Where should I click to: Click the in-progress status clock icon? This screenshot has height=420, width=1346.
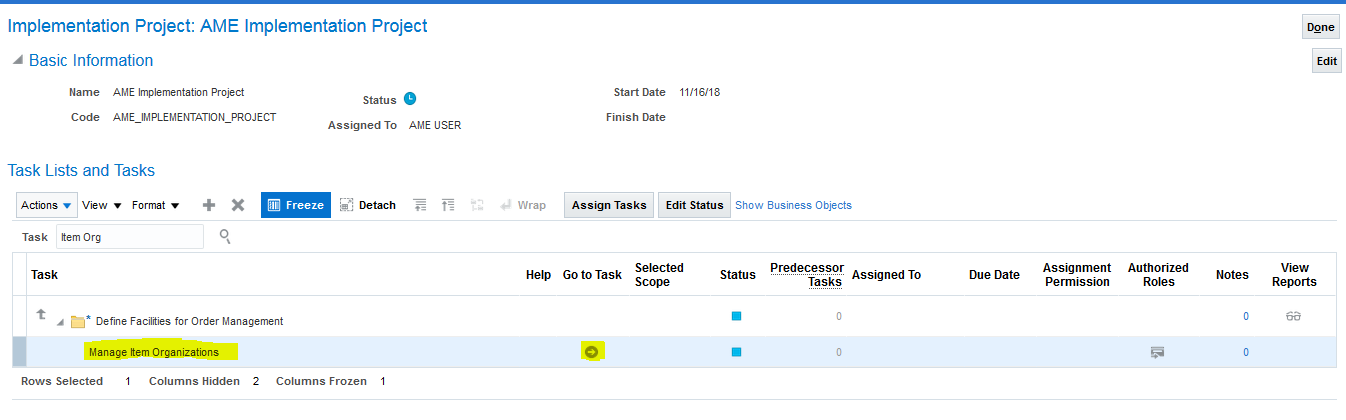pyautogui.click(x=409, y=99)
